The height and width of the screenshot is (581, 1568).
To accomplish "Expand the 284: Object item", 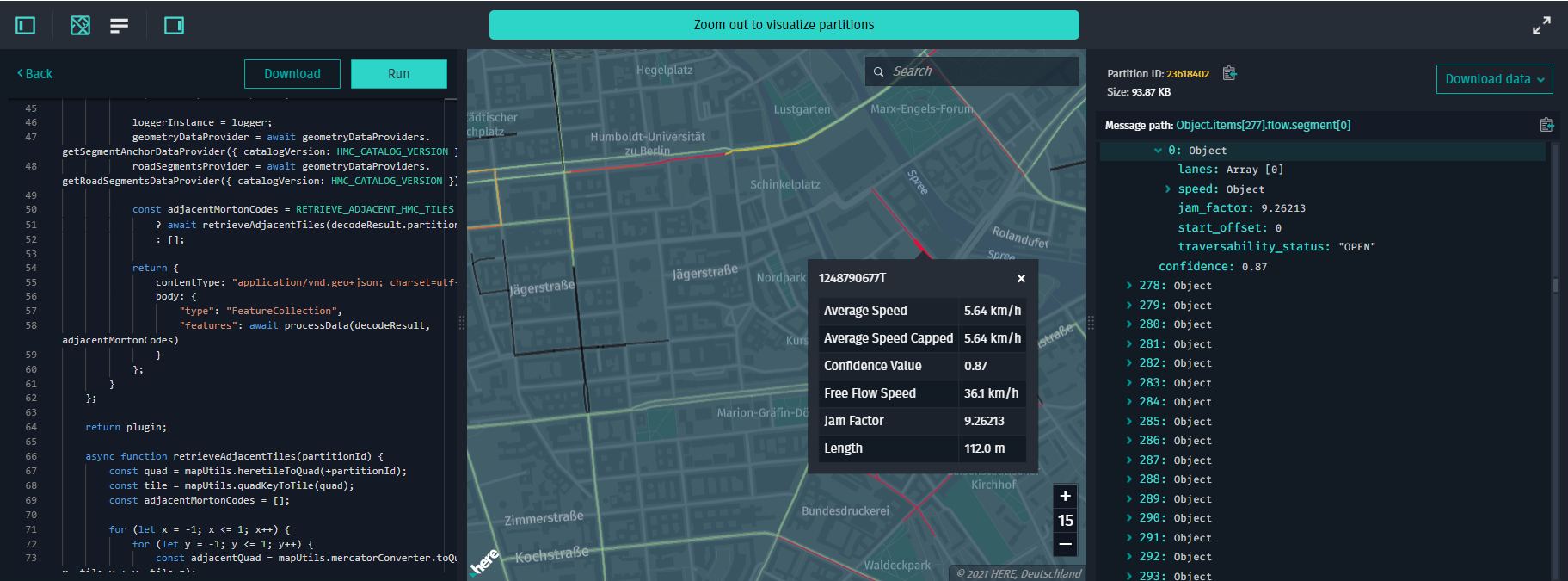I will coord(1129,402).
